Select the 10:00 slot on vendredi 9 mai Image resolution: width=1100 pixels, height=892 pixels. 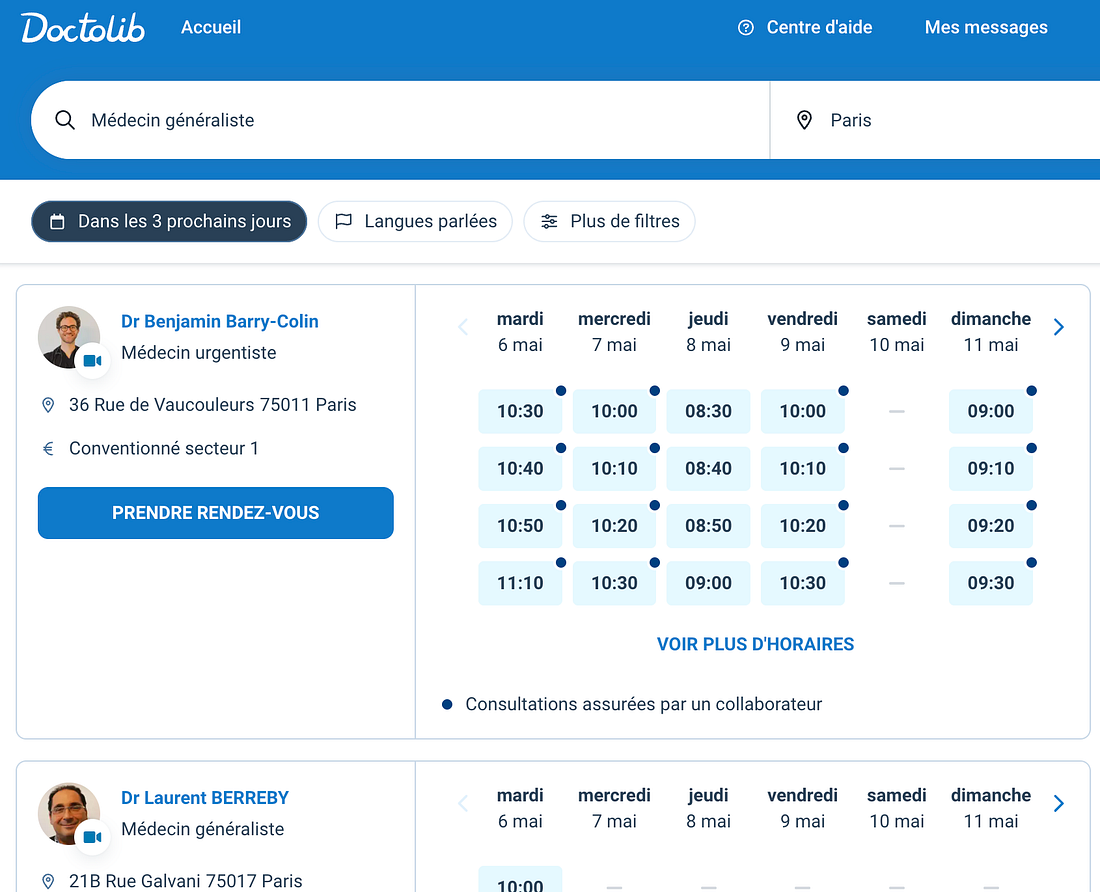[803, 411]
